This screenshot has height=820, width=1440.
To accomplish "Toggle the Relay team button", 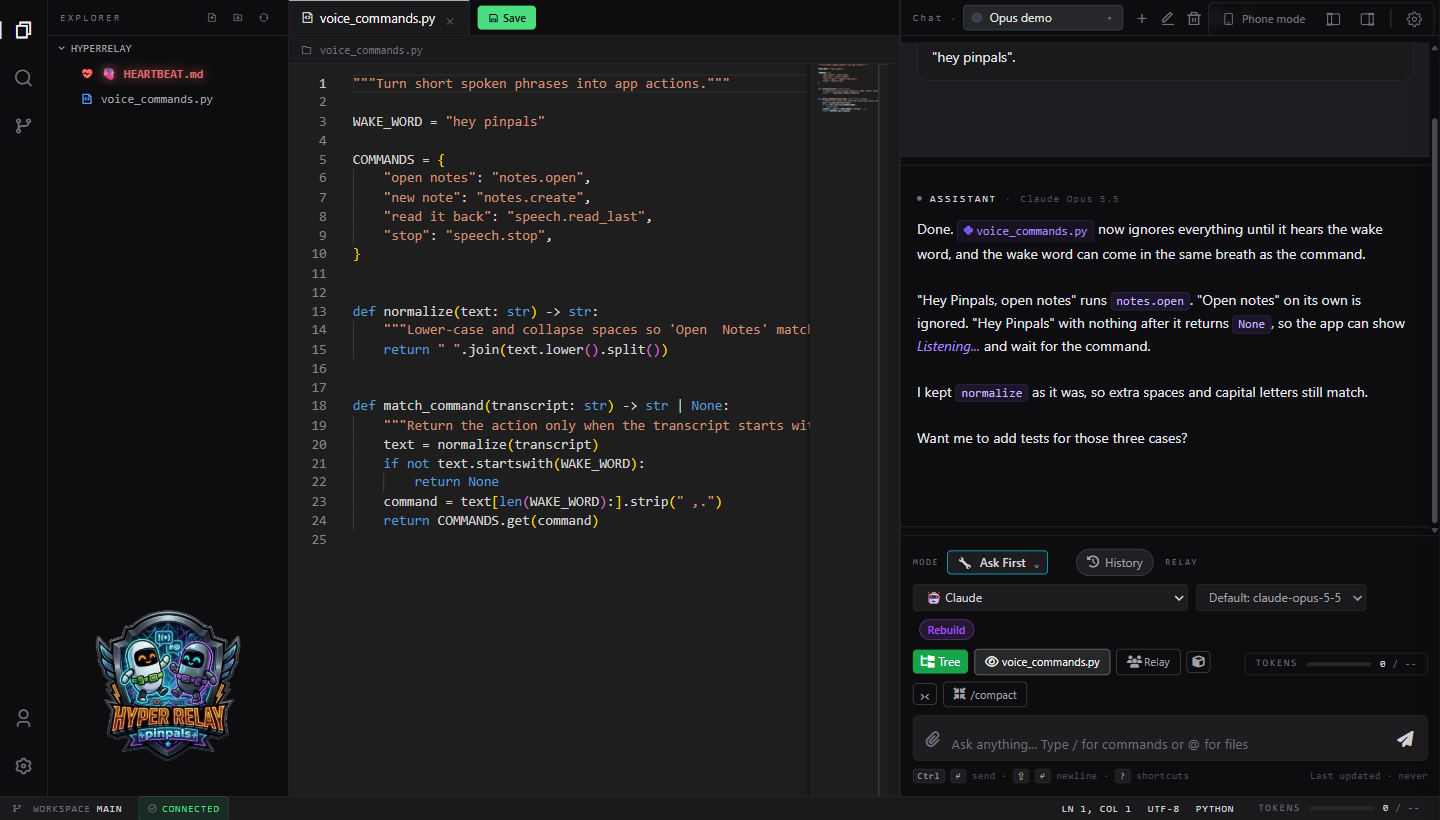I will (1148, 662).
